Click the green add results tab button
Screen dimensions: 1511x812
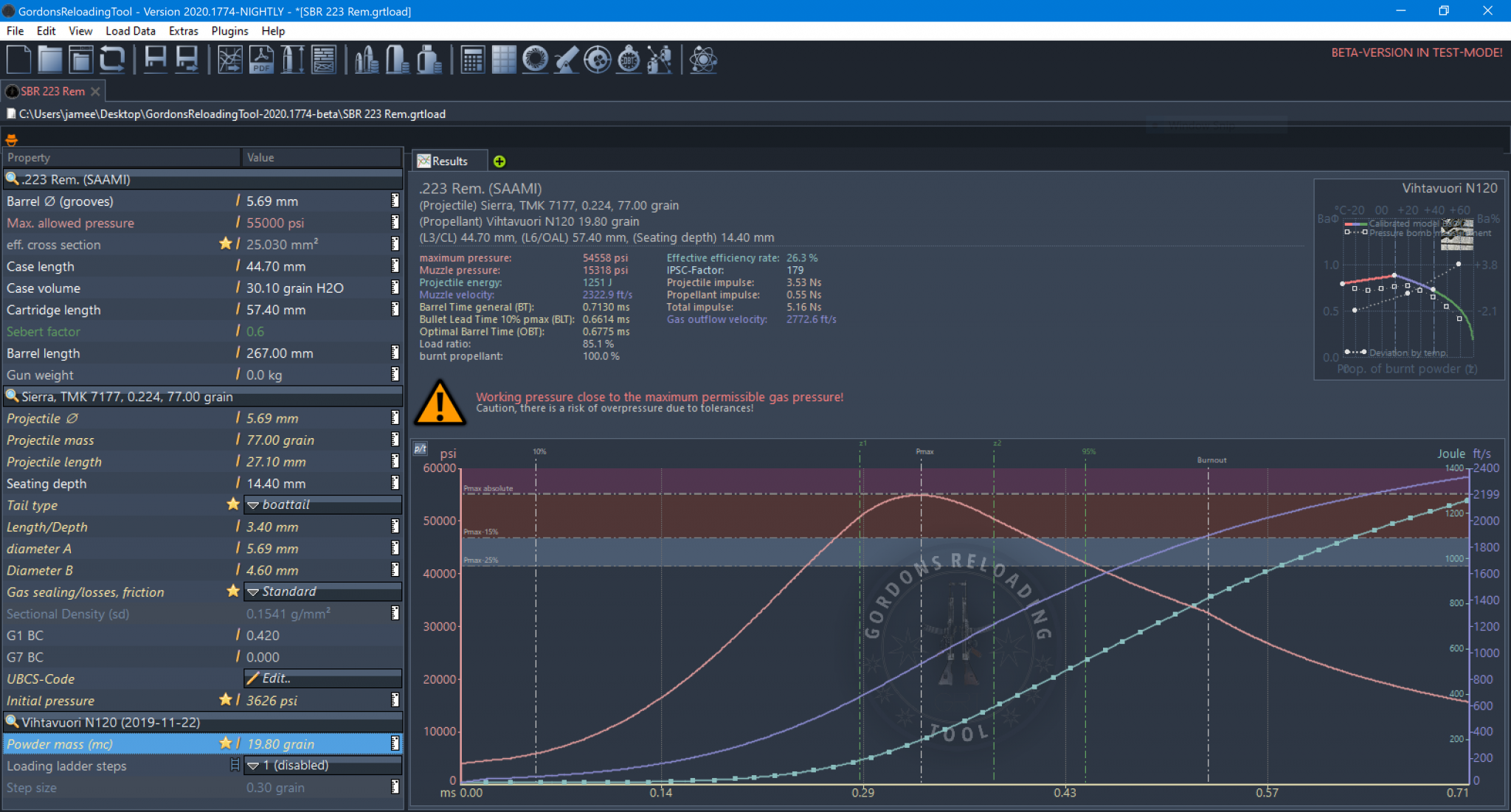coord(499,162)
